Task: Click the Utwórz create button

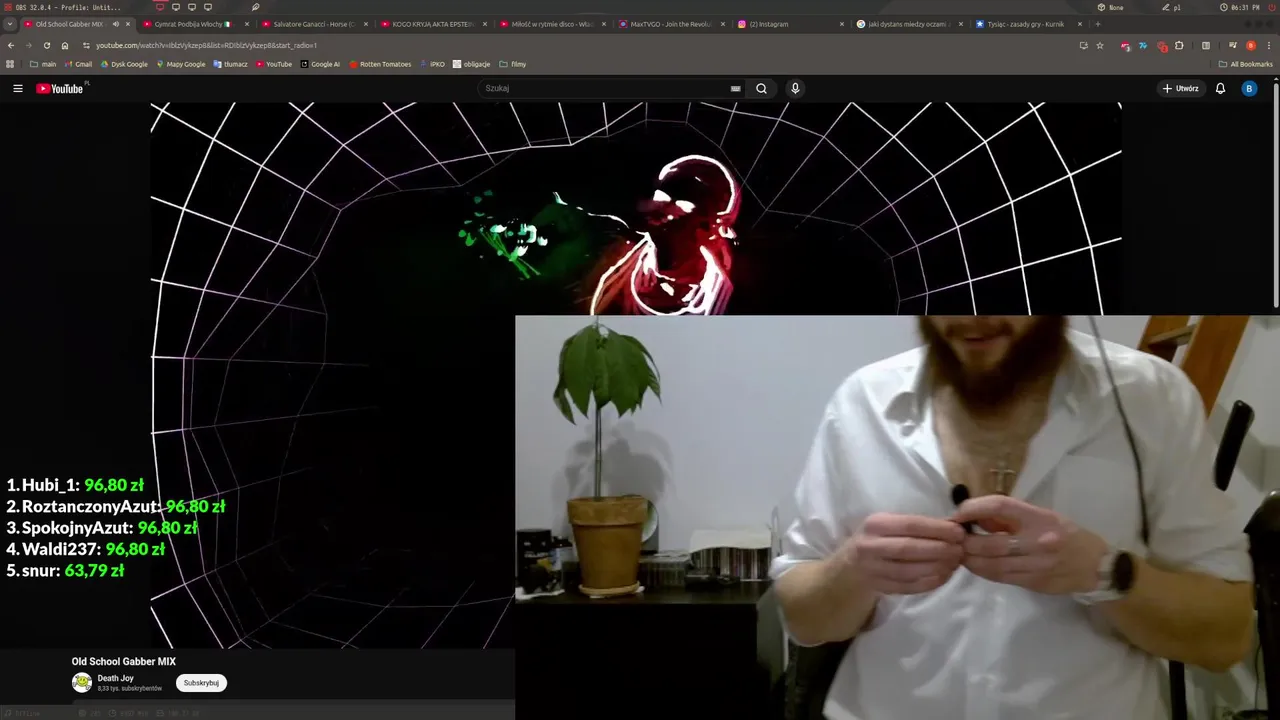Action: [x=1180, y=88]
